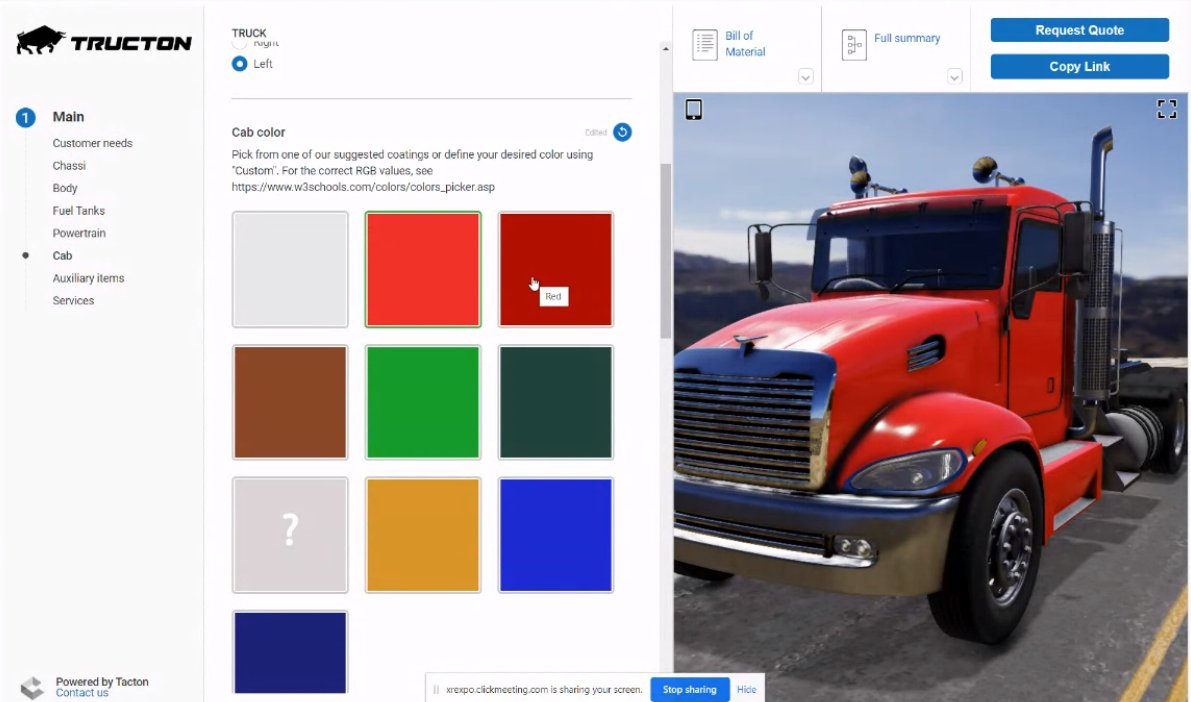
Task: Enter fullscreen view of the truck render
Action: click(1166, 108)
